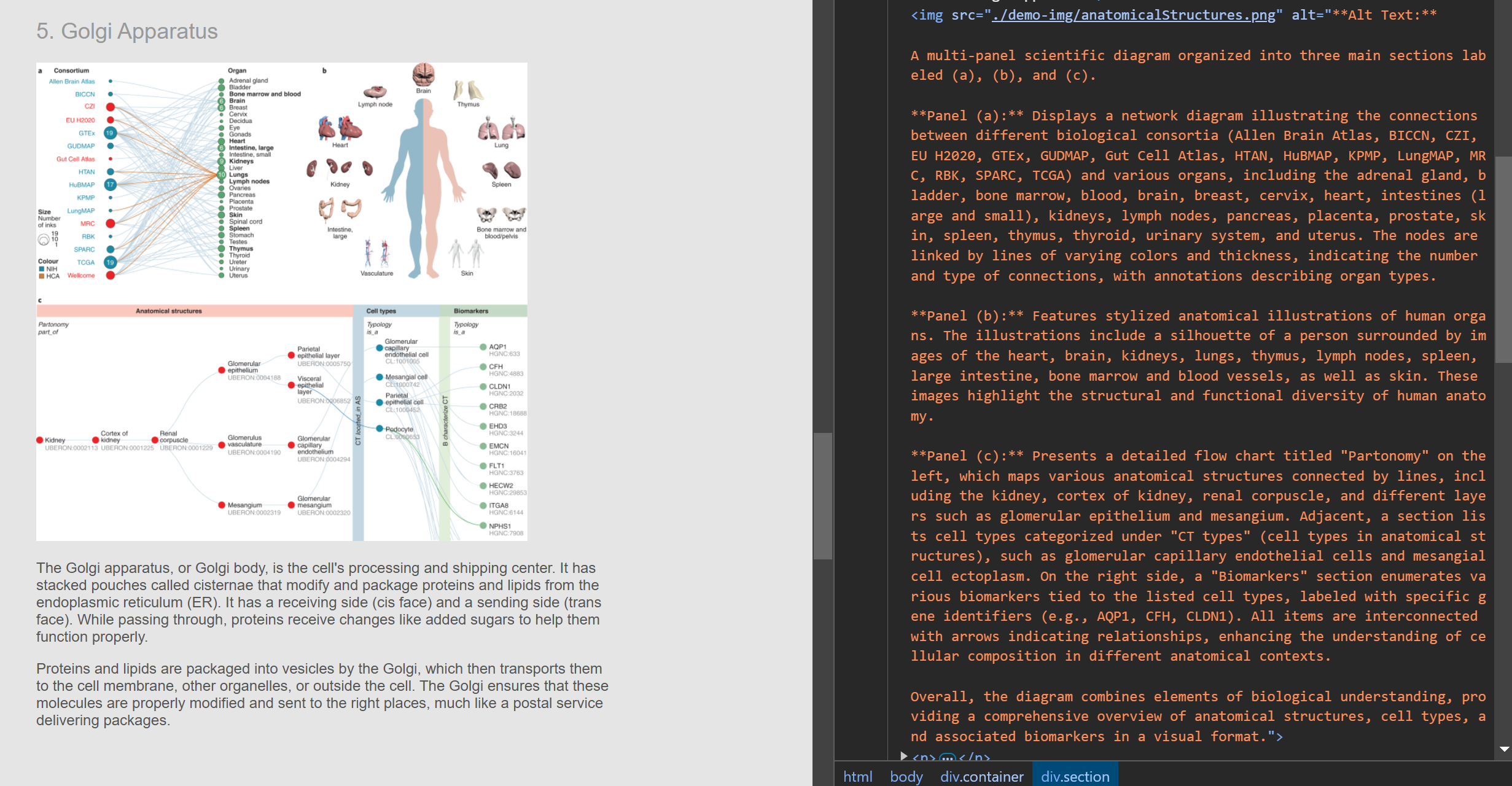Open the anatomicalStructures.png src link
1512x786 pixels.
(1133, 15)
